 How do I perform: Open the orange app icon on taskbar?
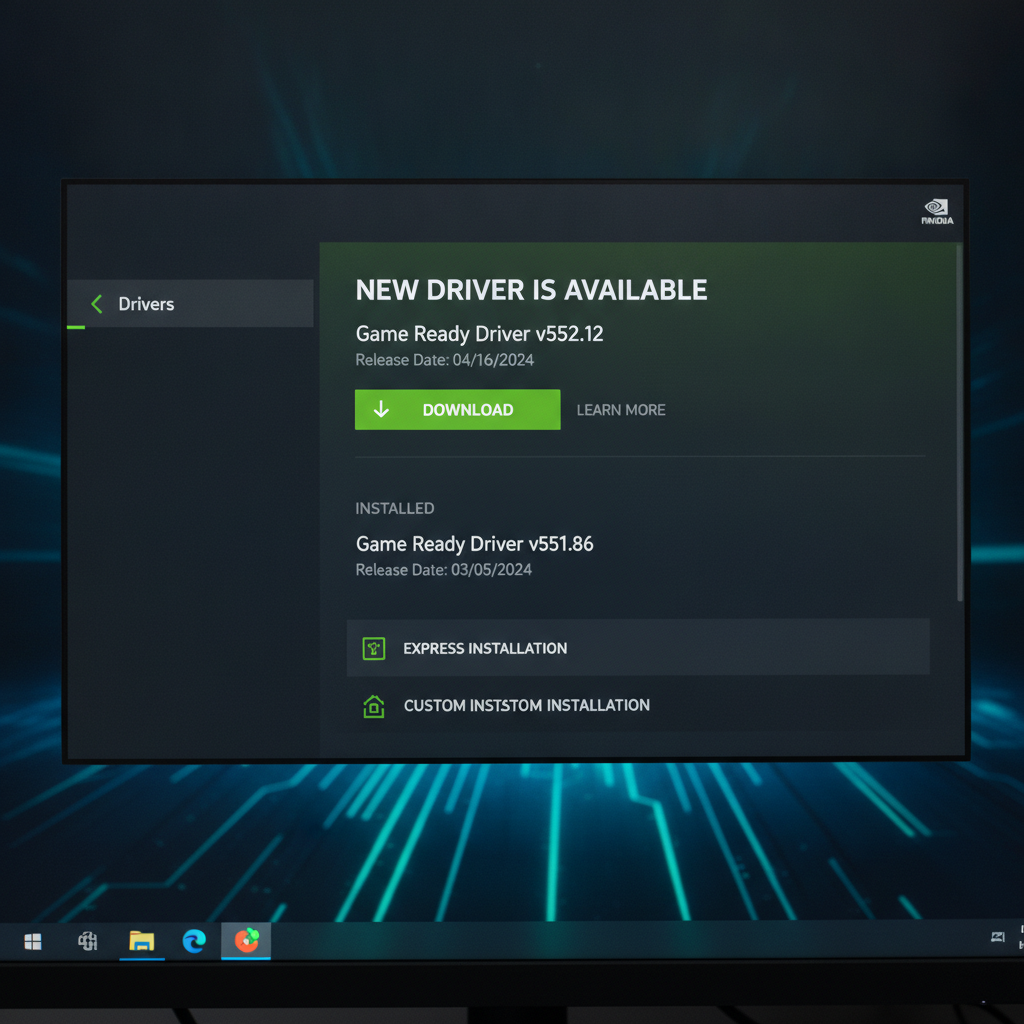247,940
